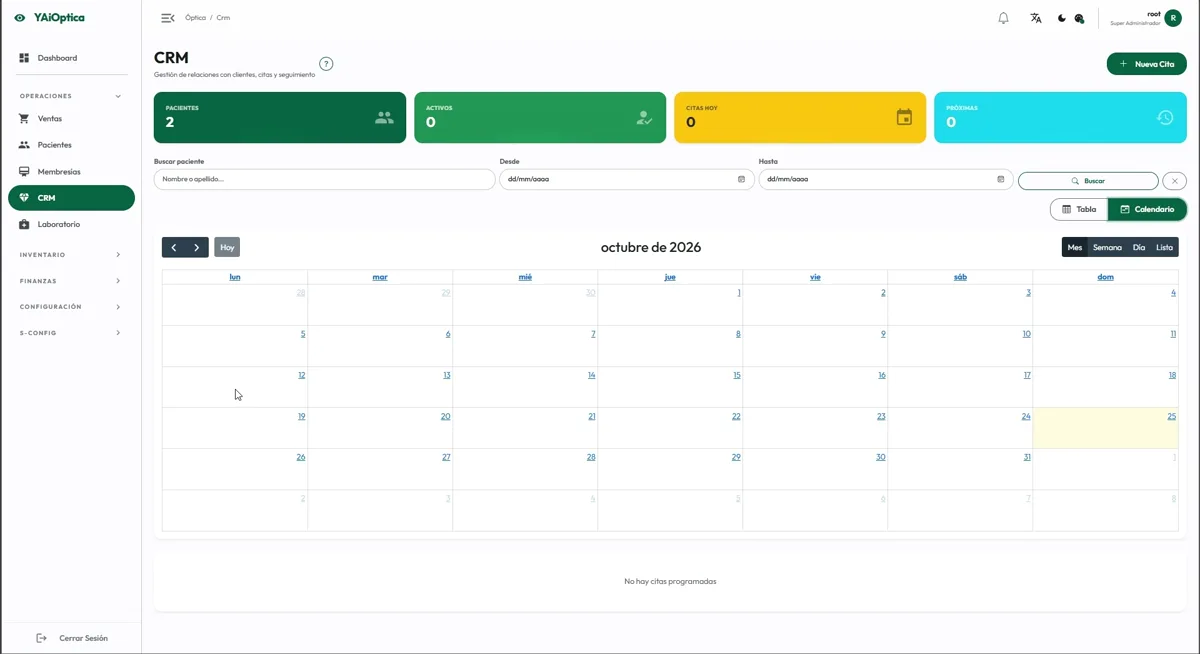Click the Citas Hoy calendar icon
Viewport: 1200px width, 654px height.
[x=904, y=117]
